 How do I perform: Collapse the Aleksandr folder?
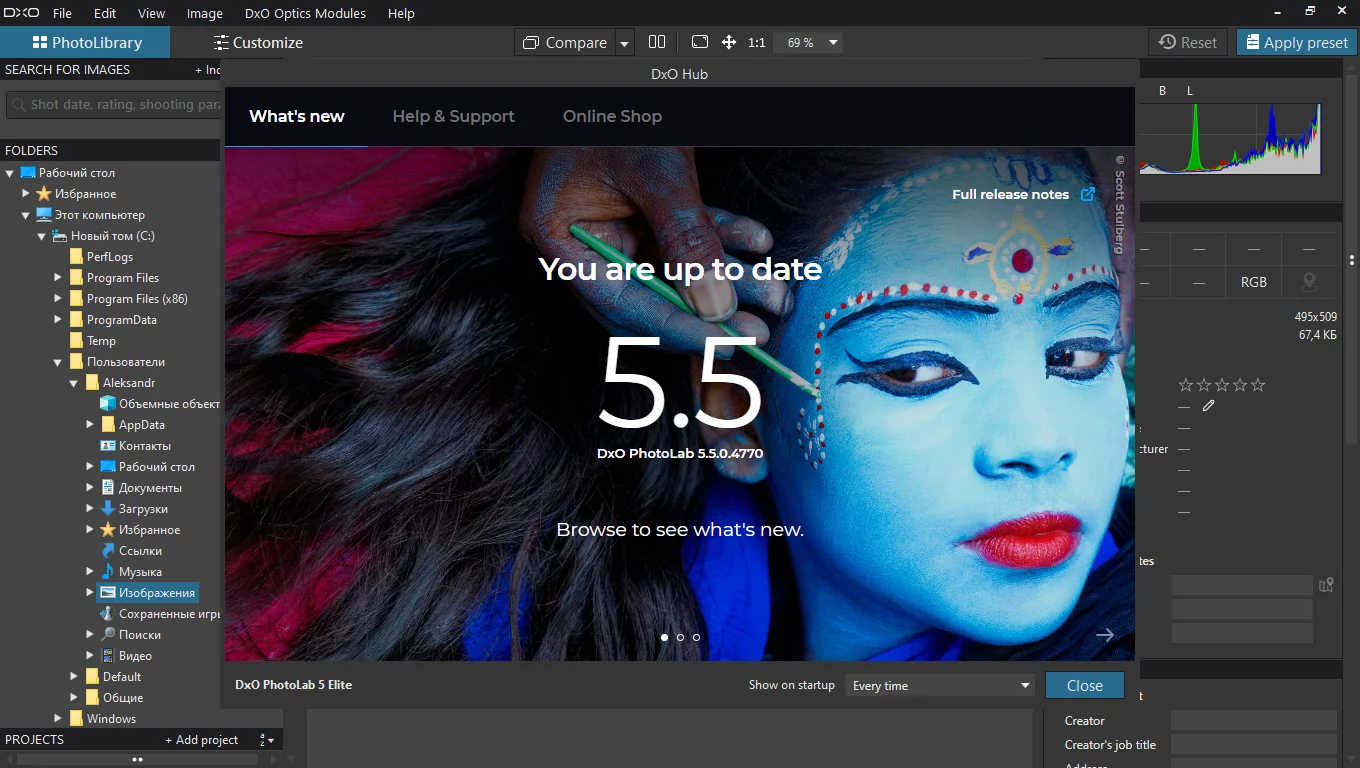(74, 383)
